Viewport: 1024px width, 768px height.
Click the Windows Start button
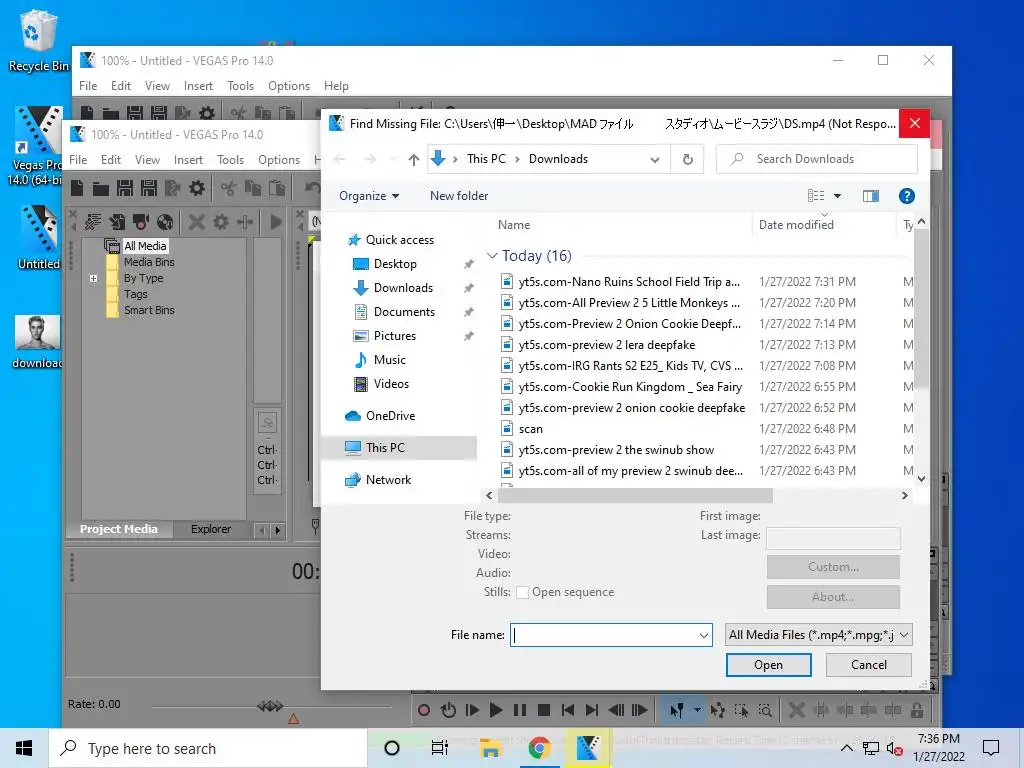pos(24,748)
